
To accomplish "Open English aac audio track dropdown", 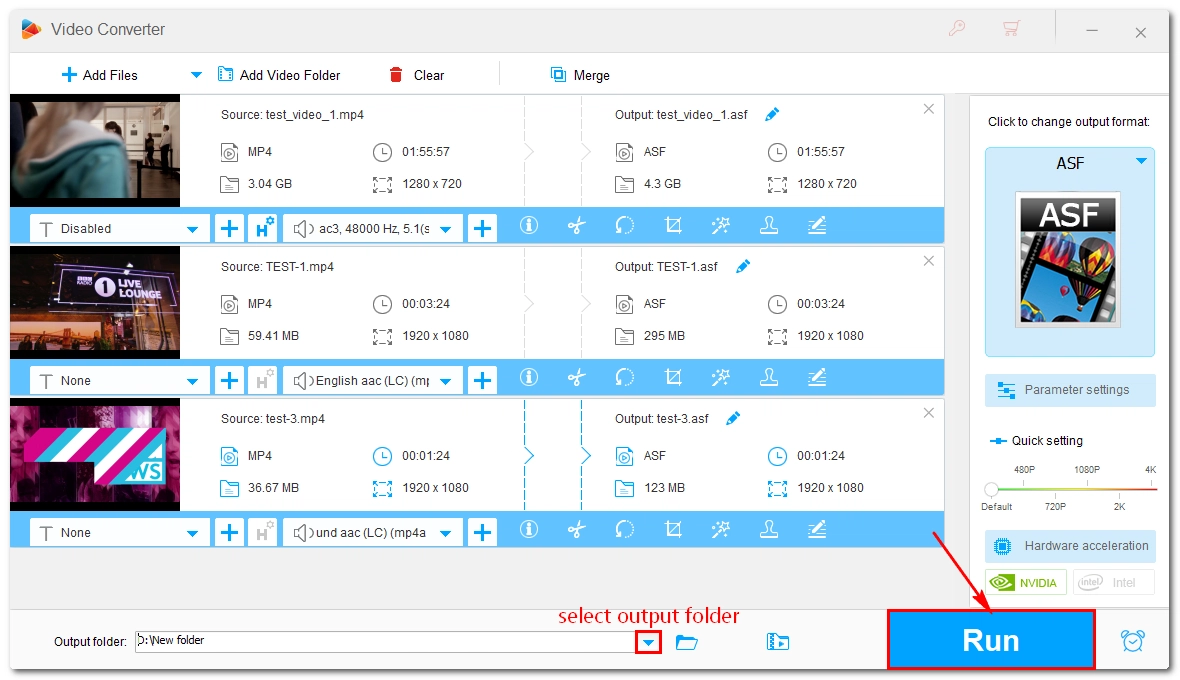I will [x=373, y=380].
